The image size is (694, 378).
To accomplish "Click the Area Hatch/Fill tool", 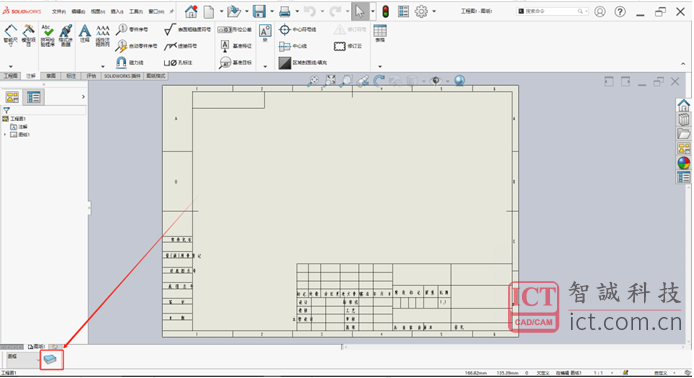I will coord(303,63).
